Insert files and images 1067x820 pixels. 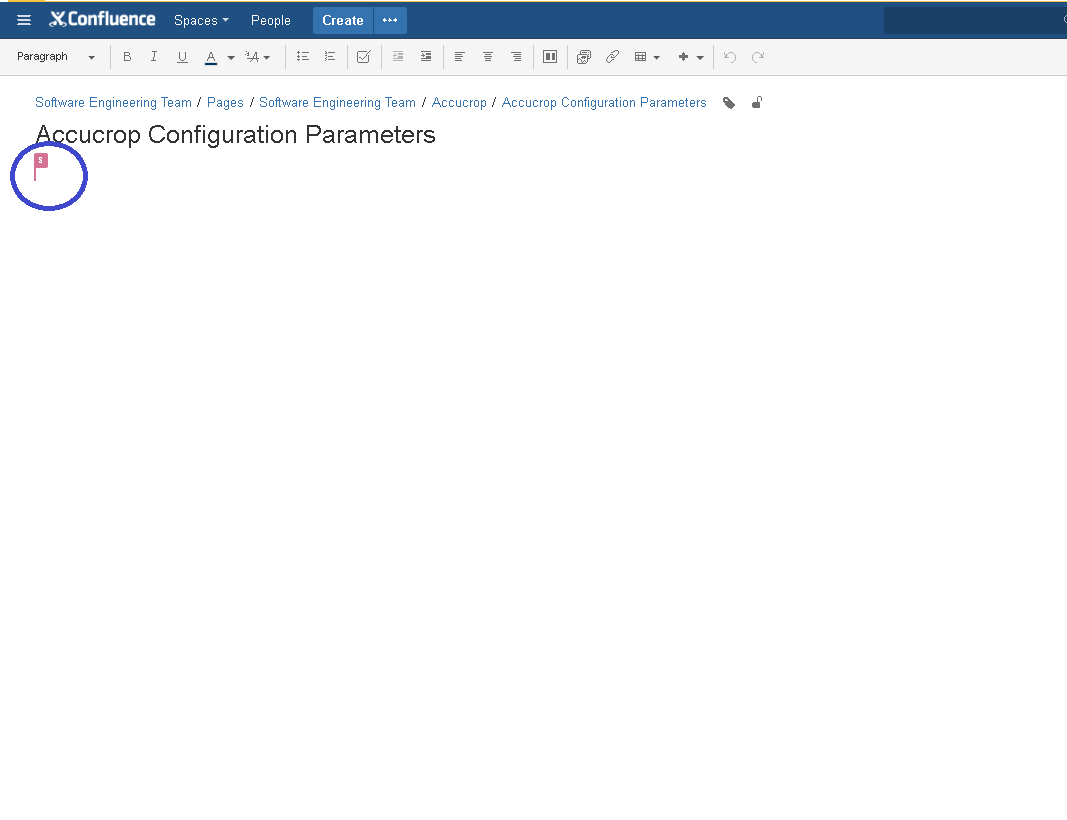[x=584, y=56]
